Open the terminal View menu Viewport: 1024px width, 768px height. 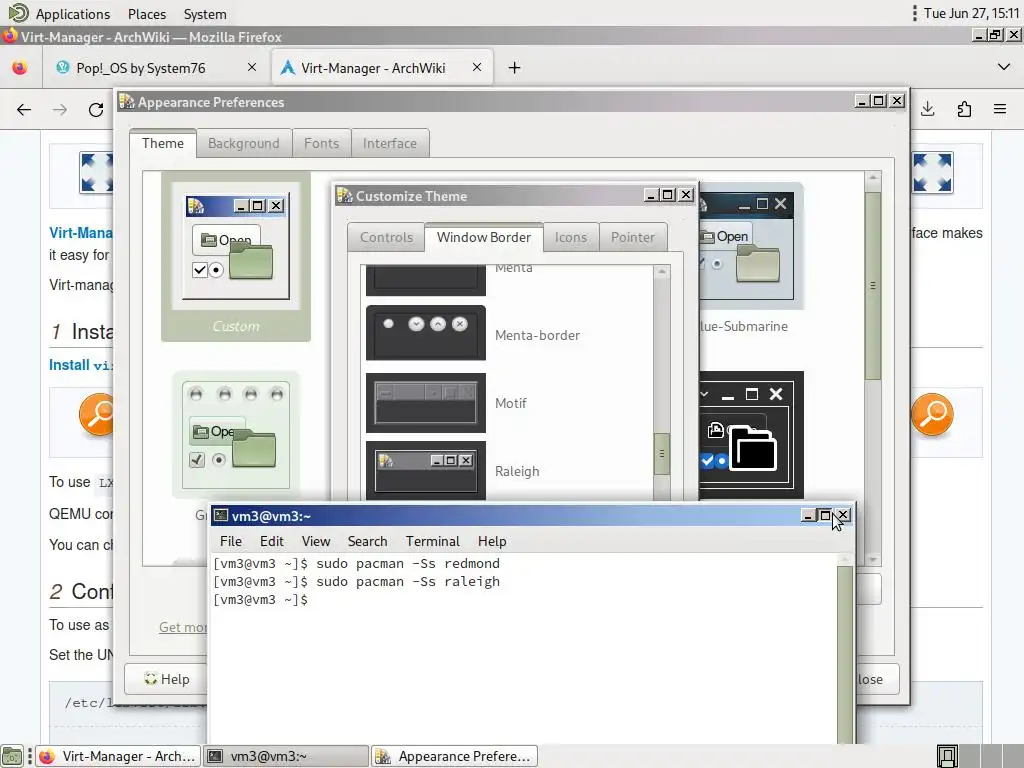[x=316, y=541]
